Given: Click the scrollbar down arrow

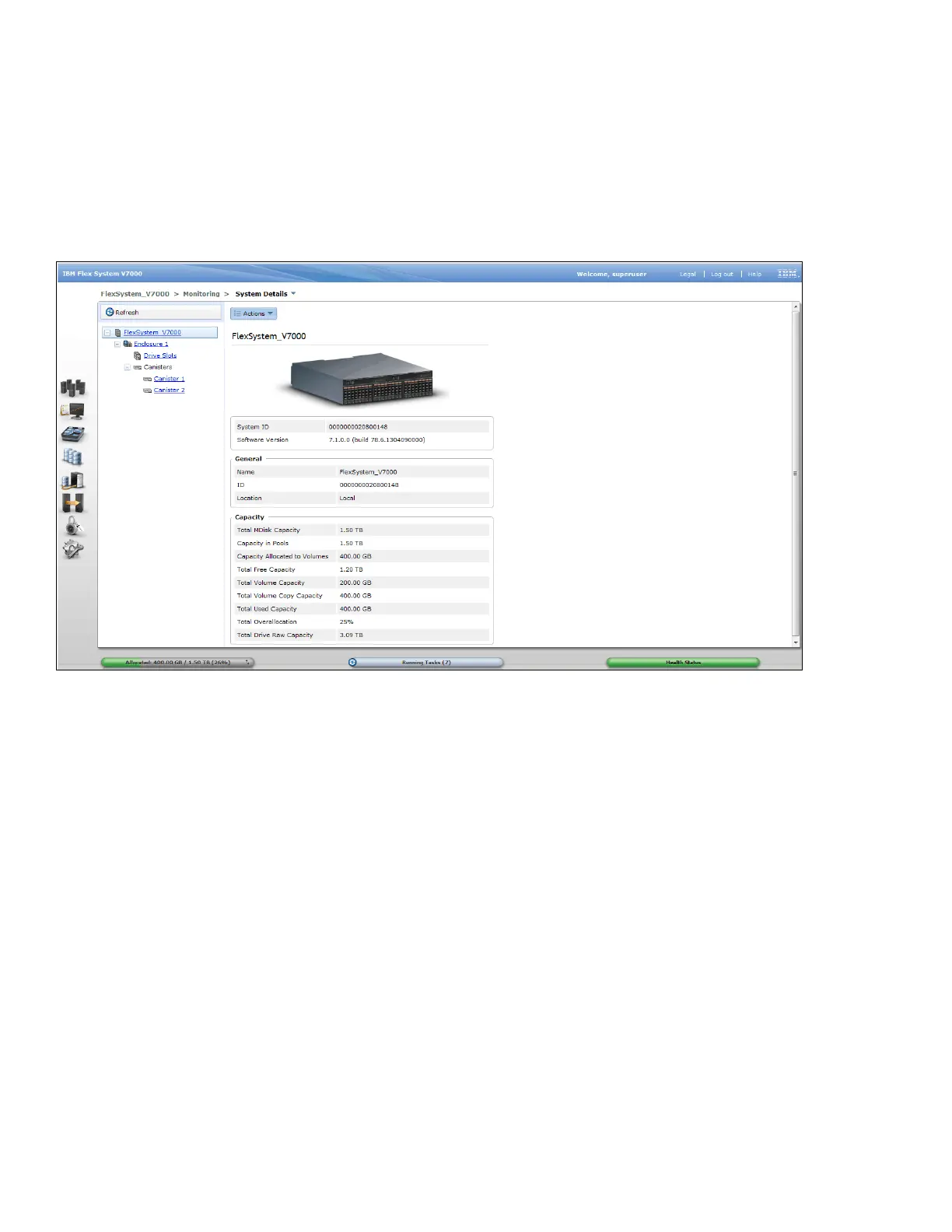Looking at the screenshot, I should point(796,642).
